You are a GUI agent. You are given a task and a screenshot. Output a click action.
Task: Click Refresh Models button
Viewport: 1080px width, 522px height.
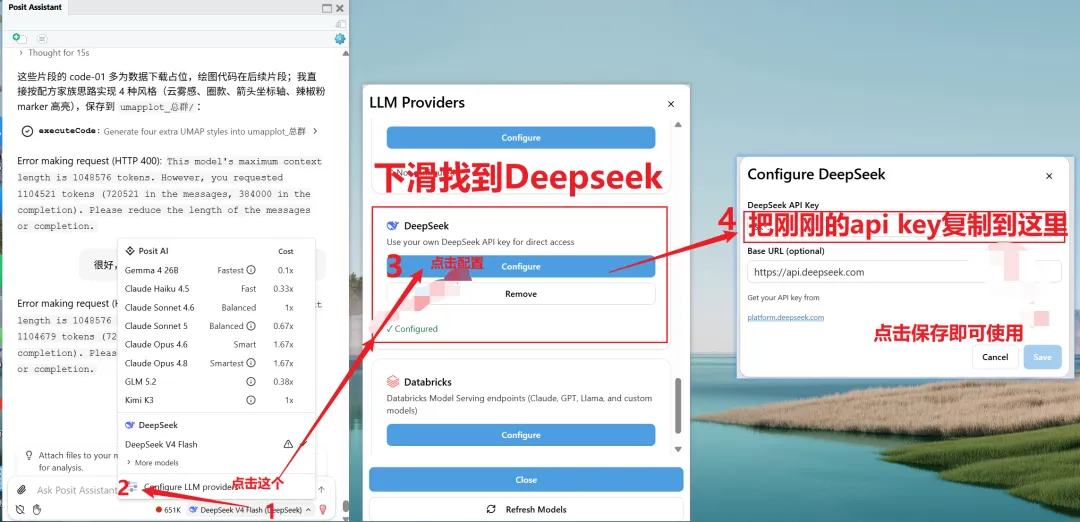[526, 510]
